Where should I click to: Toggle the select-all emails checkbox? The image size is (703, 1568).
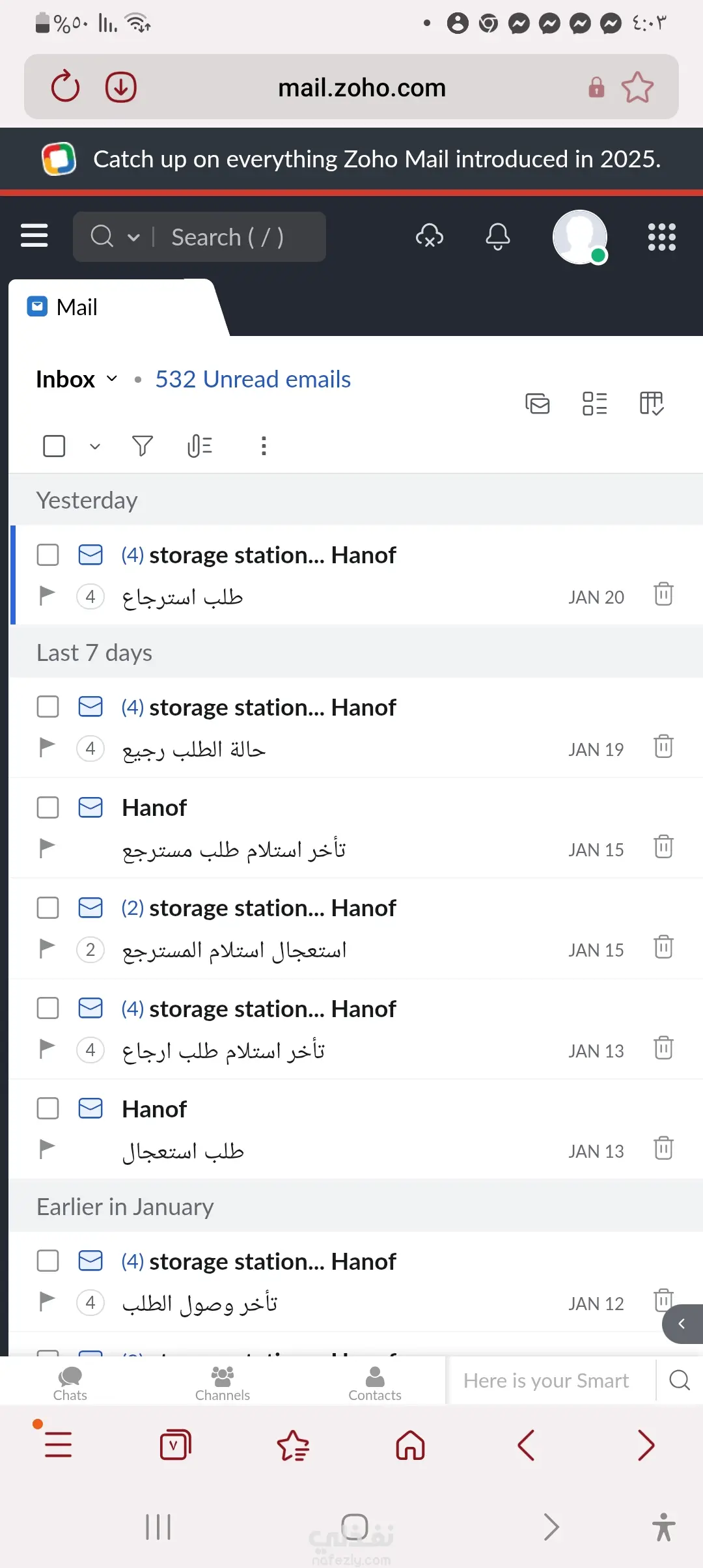(x=54, y=446)
